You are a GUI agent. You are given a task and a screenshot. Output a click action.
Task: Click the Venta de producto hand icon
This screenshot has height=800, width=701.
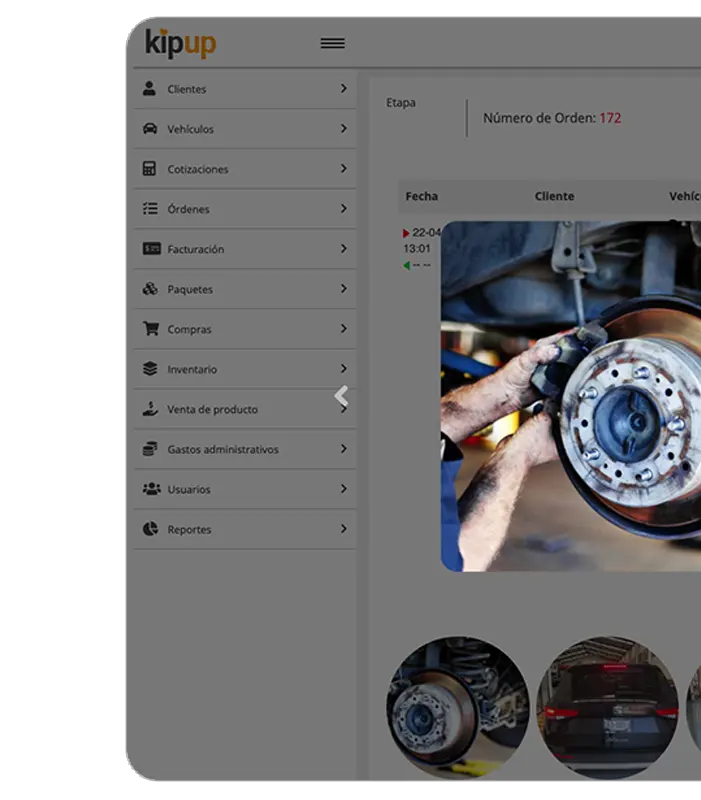(150, 409)
